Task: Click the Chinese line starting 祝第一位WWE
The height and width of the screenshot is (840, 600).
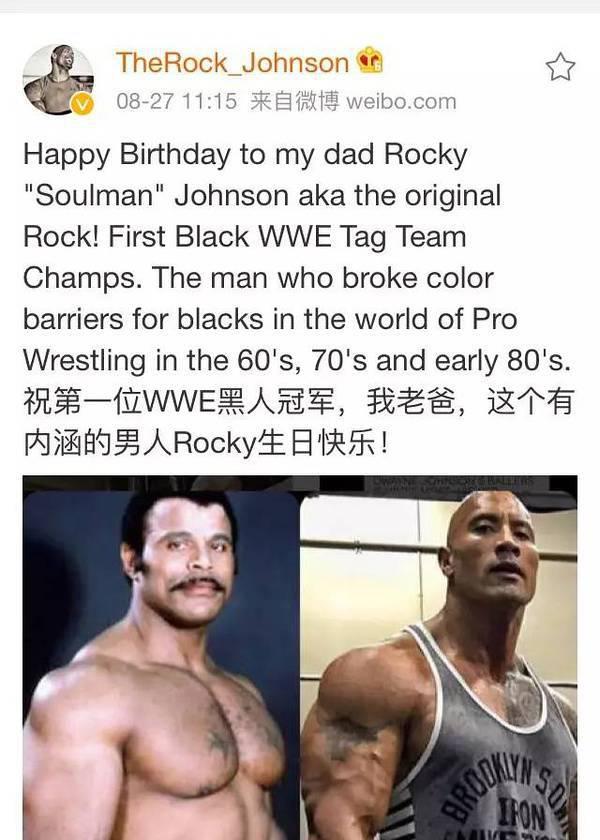Action: [299, 402]
